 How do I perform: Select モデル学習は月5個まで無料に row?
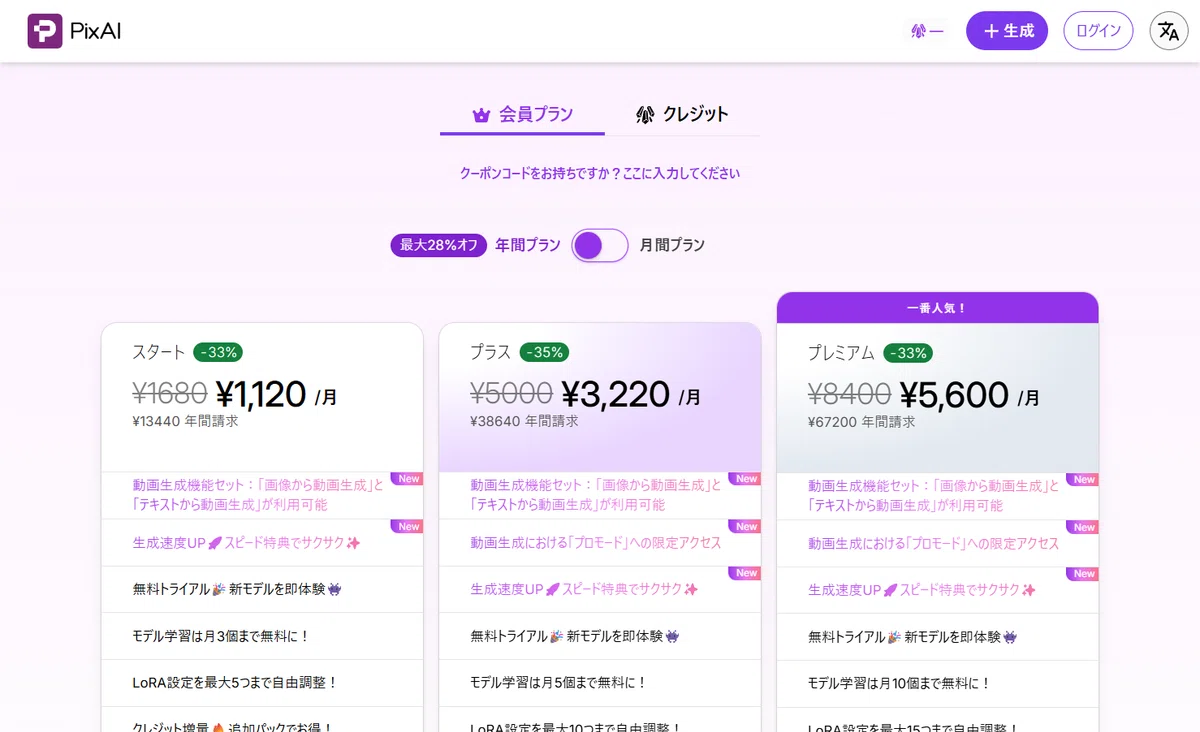600,683
